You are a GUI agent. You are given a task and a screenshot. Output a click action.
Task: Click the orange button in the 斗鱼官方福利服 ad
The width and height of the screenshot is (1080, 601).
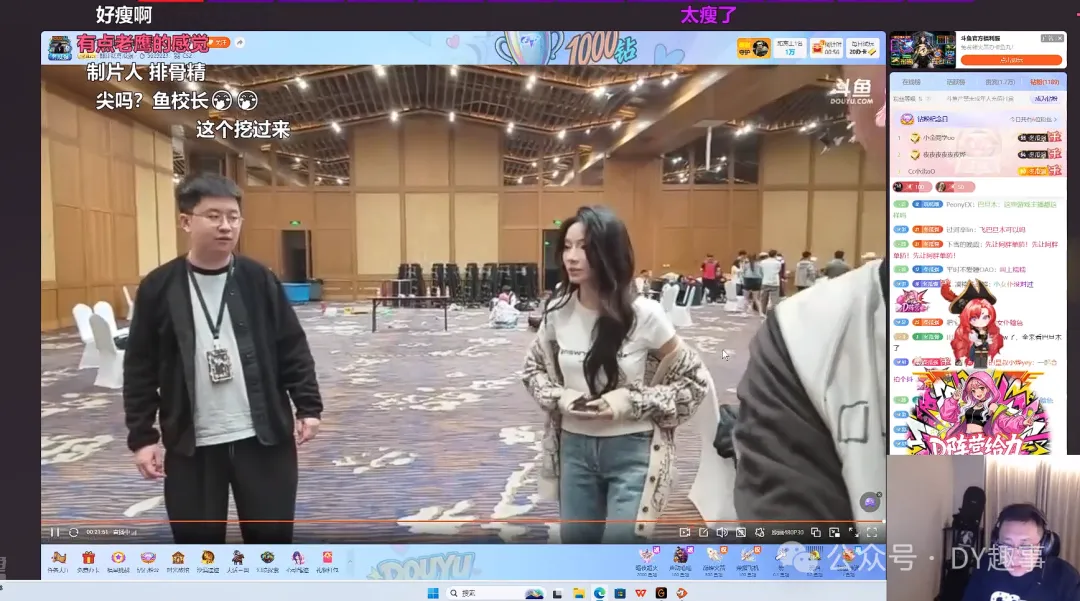click(x=1011, y=60)
